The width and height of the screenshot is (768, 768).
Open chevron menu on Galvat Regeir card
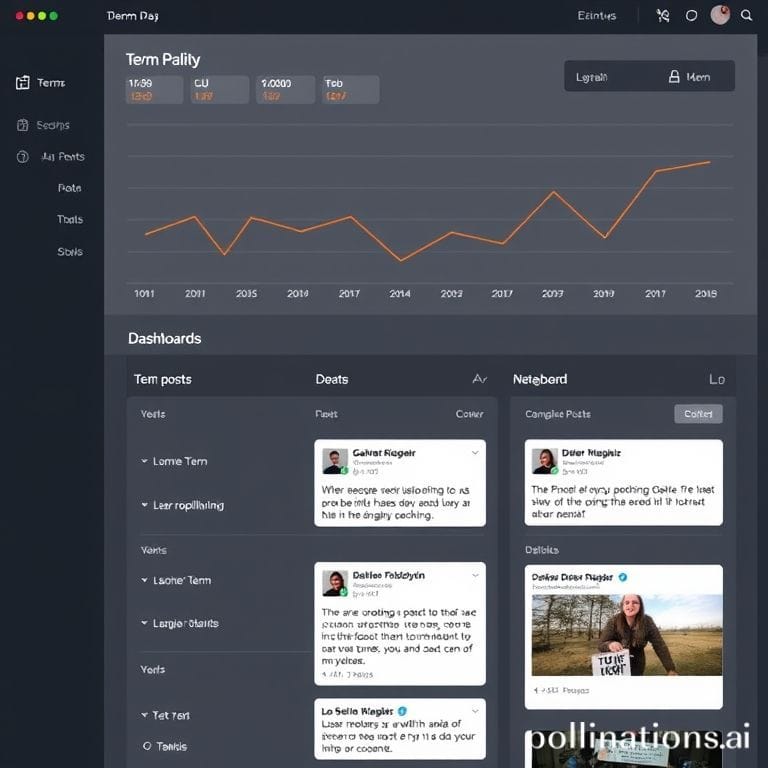click(x=475, y=453)
